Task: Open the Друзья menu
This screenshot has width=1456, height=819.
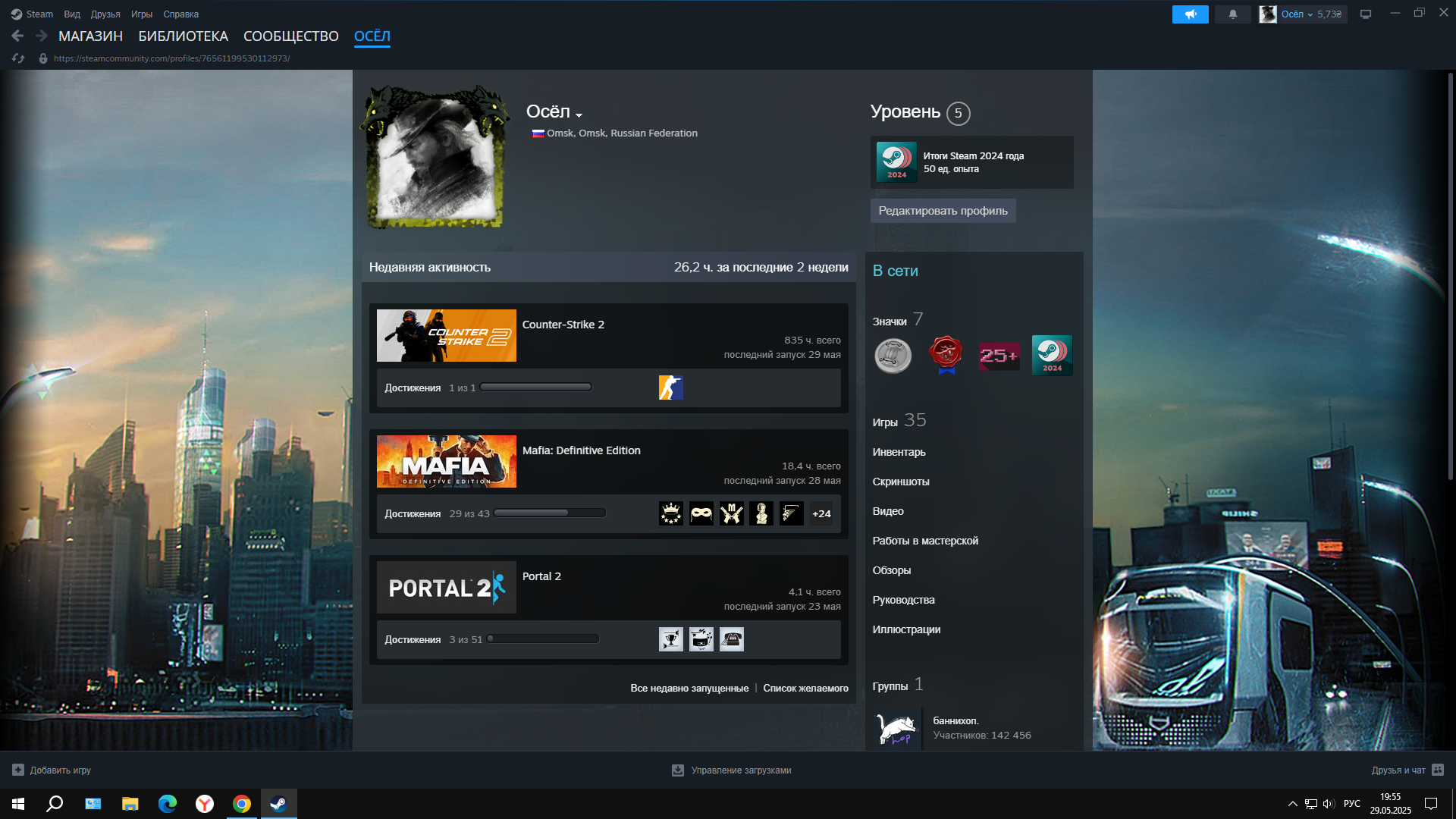Action: (x=105, y=14)
